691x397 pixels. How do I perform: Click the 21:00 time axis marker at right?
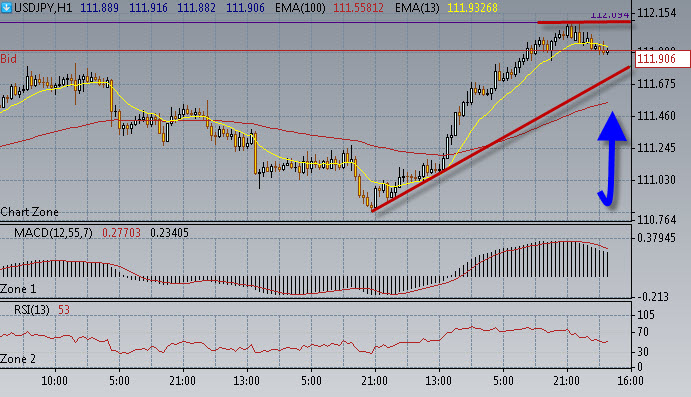(567, 380)
